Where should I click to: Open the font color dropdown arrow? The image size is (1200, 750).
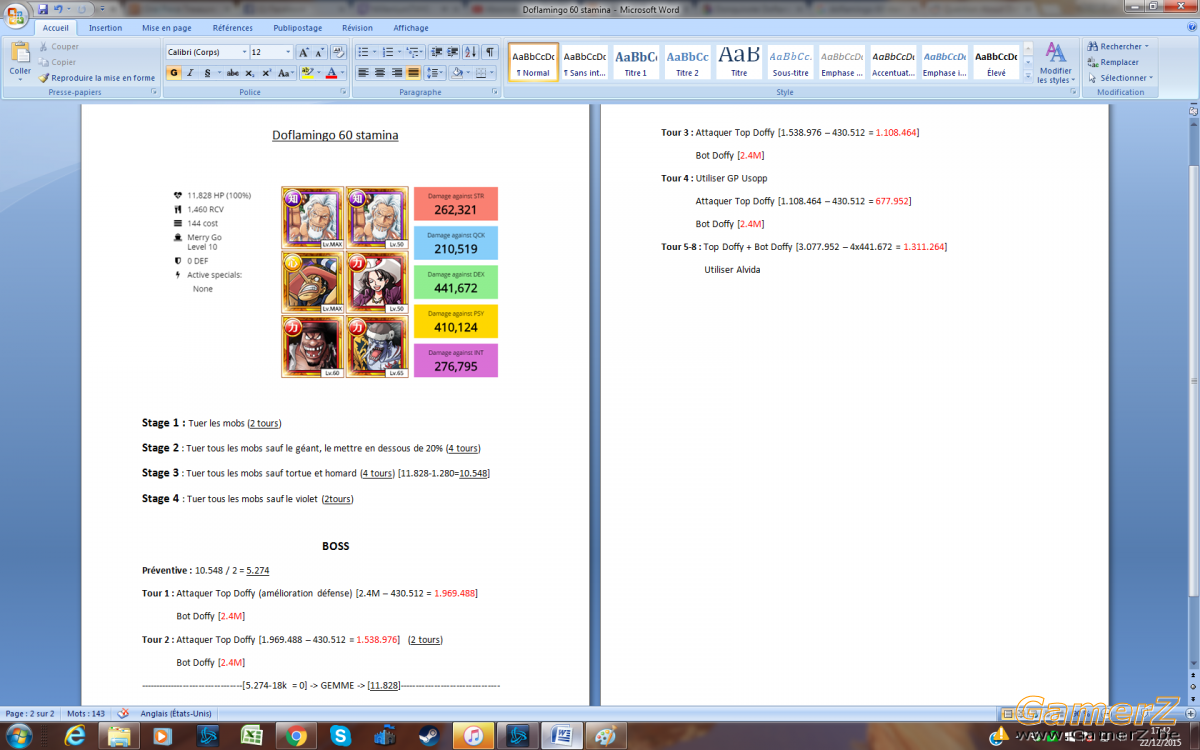pyautogui.click(x=342, y=73)
